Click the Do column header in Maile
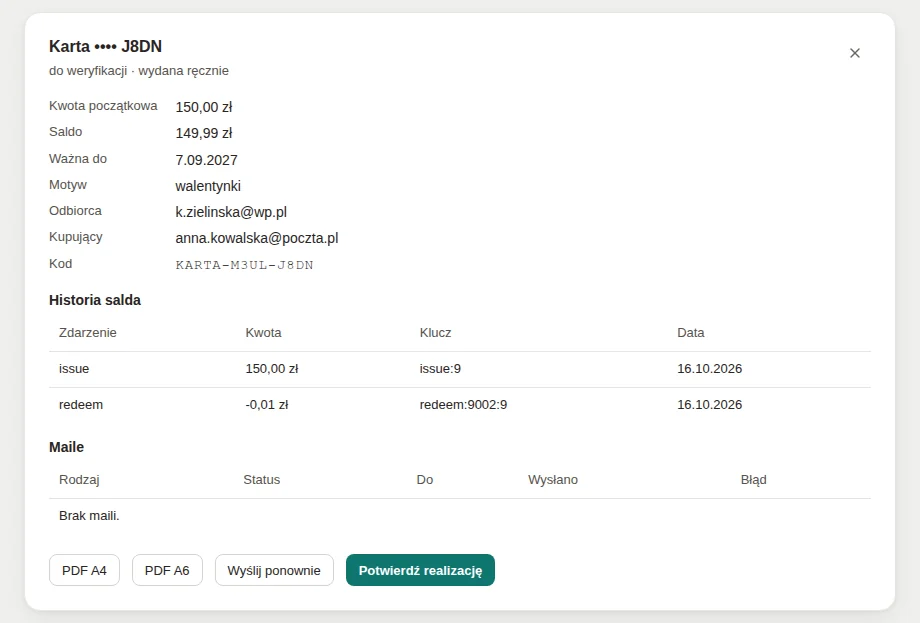920x623 pixels. [425, 480]
